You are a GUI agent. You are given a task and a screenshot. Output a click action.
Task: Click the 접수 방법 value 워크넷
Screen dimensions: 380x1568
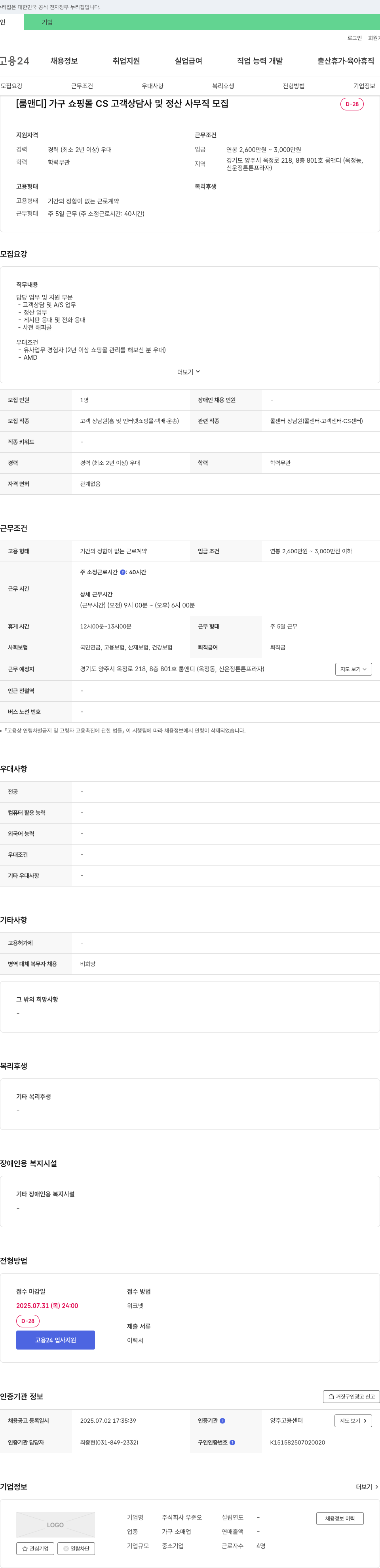[135, 1306]
